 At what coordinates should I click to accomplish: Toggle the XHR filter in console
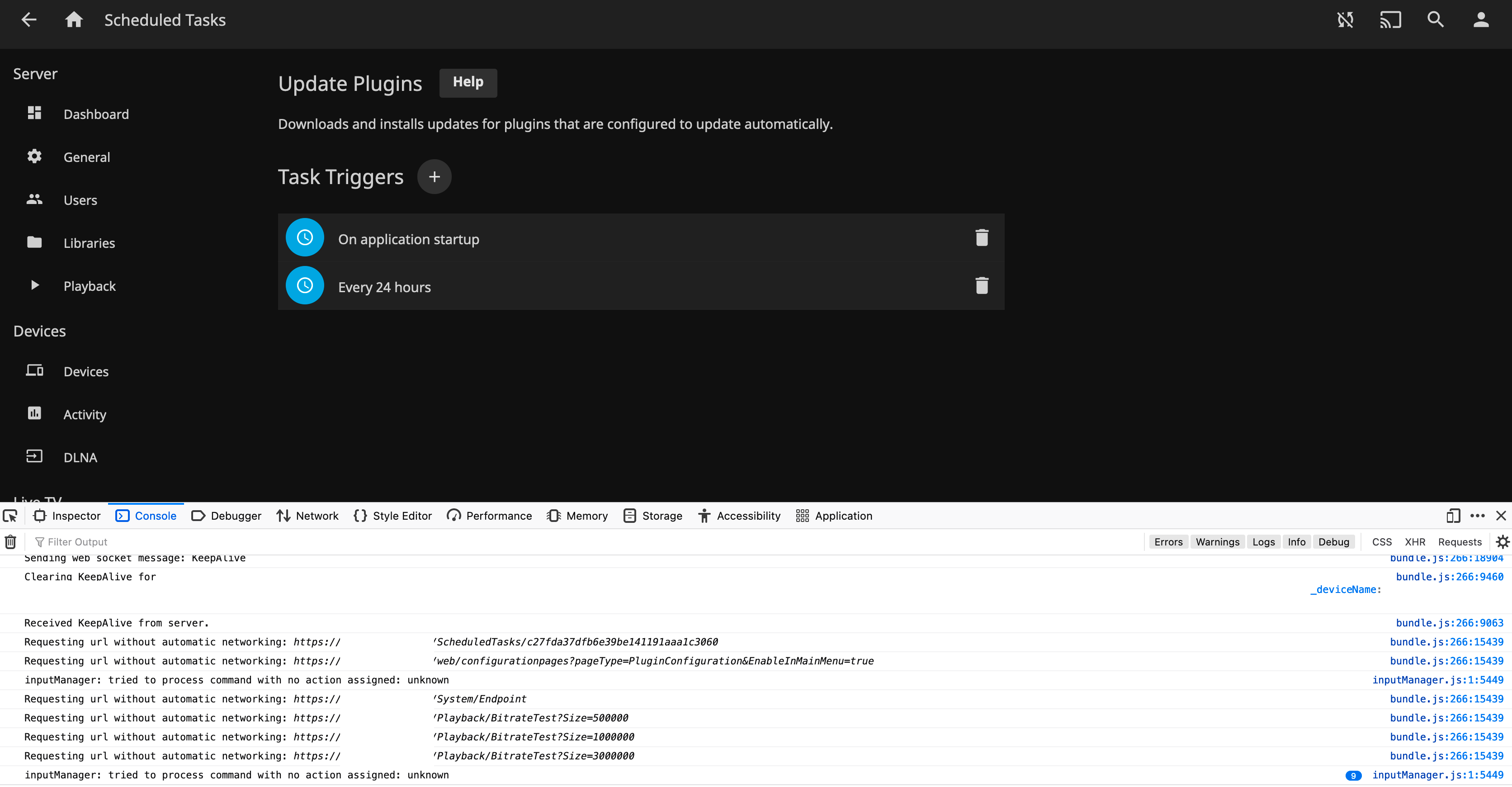[x=1415, y=541]
